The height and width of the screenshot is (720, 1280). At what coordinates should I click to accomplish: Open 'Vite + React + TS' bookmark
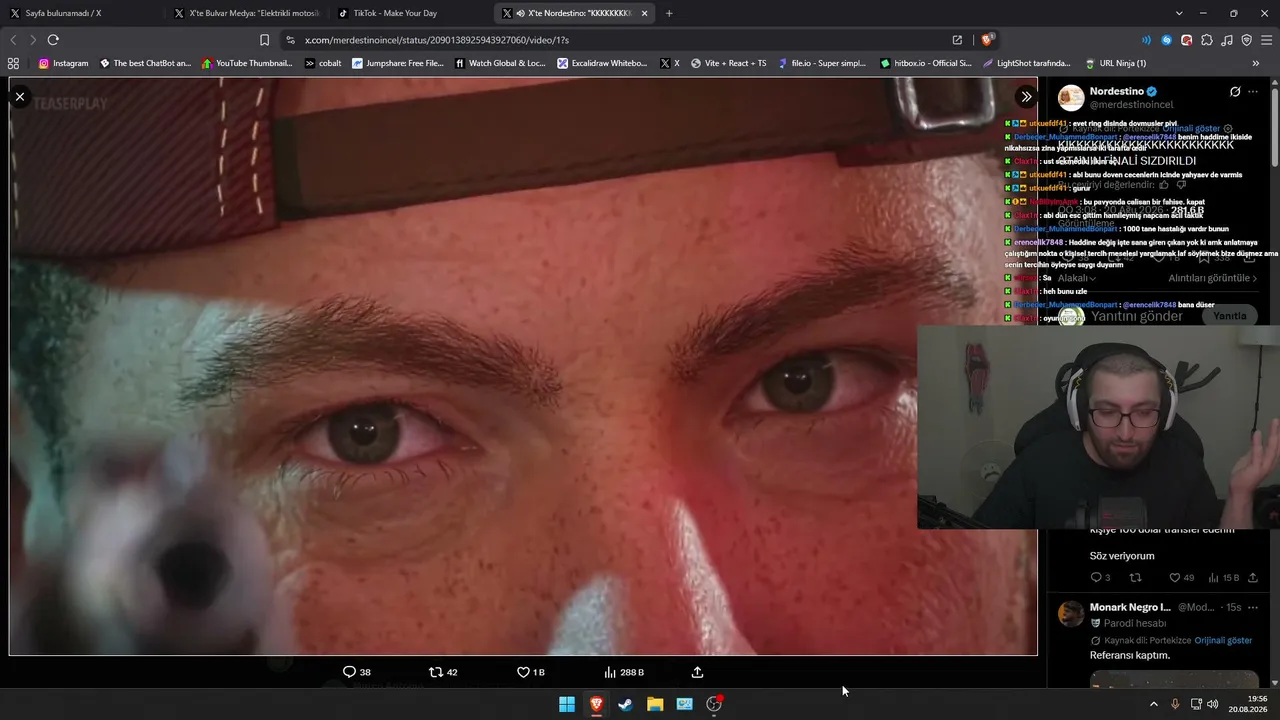tap(728, 63)
